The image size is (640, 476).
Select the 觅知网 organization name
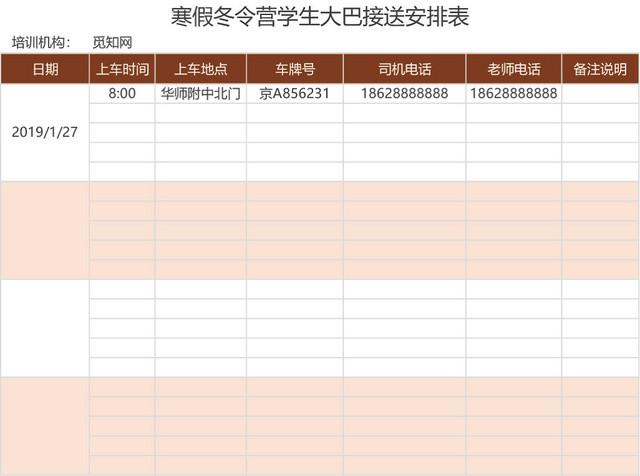112,42
